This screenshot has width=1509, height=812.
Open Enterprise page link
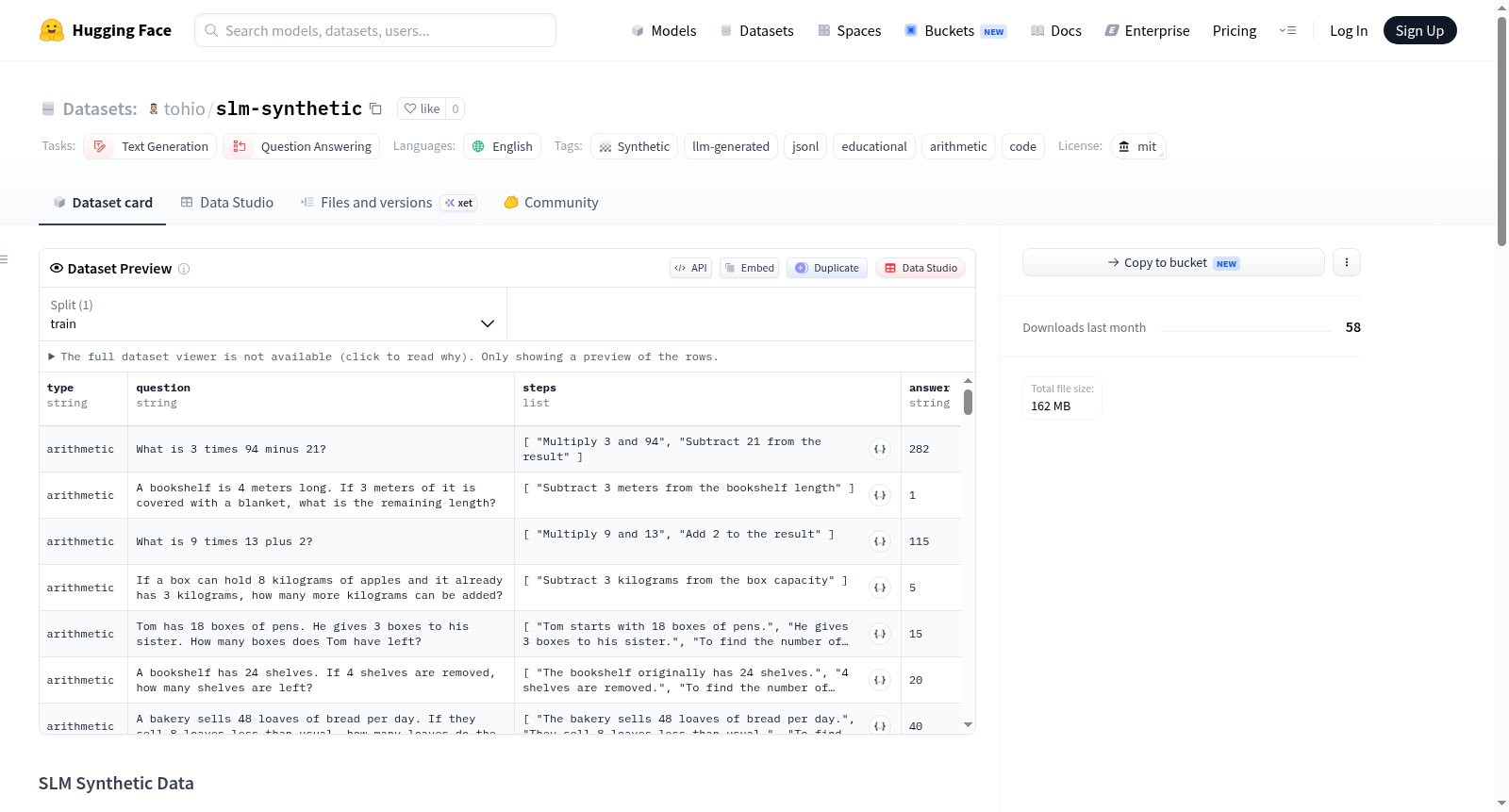click(x=1148, y=30)
